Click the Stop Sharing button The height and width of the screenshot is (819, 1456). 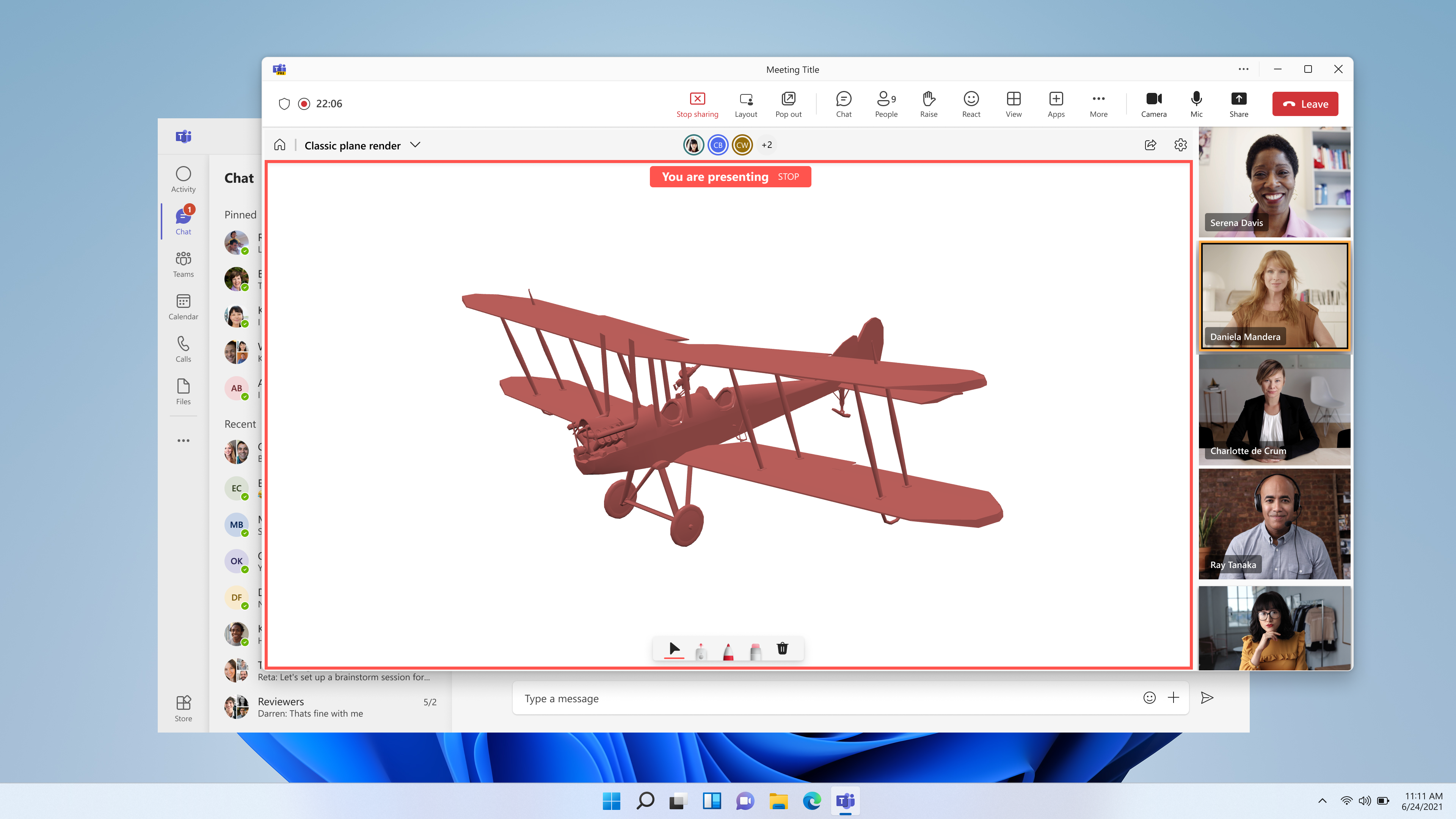coord(697,103)
